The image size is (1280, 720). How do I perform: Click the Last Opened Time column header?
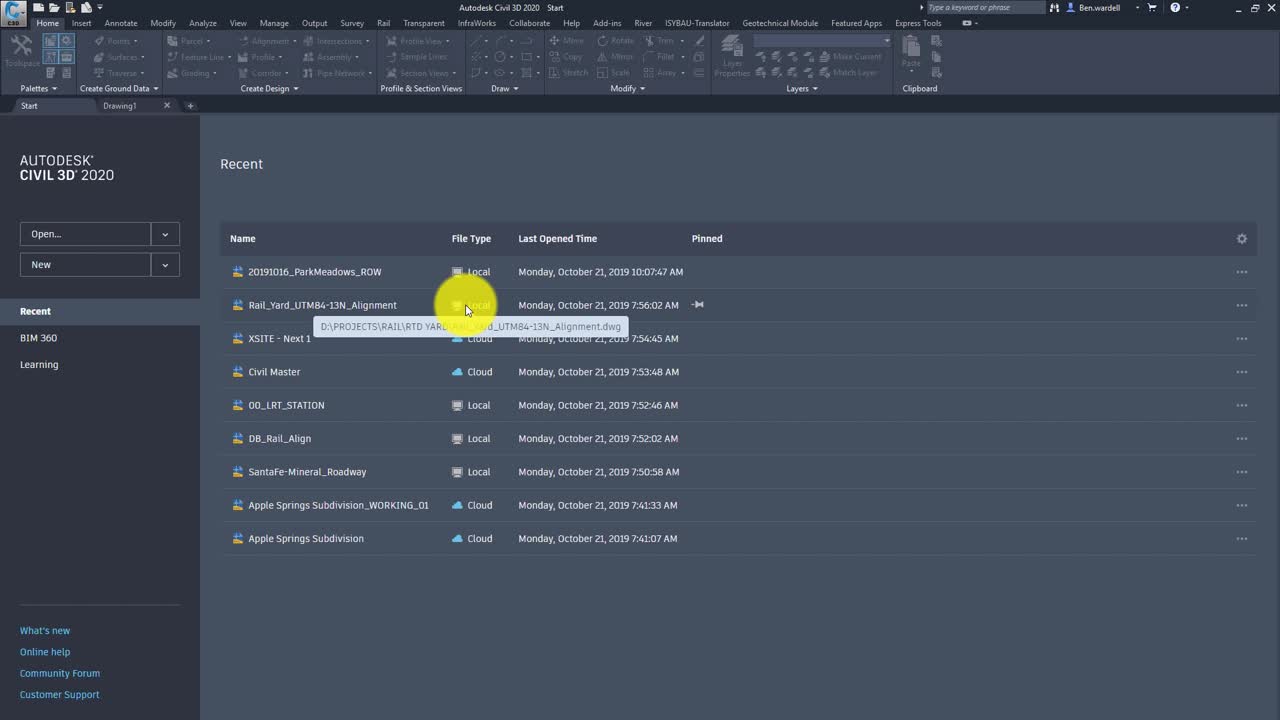point(557,239)
